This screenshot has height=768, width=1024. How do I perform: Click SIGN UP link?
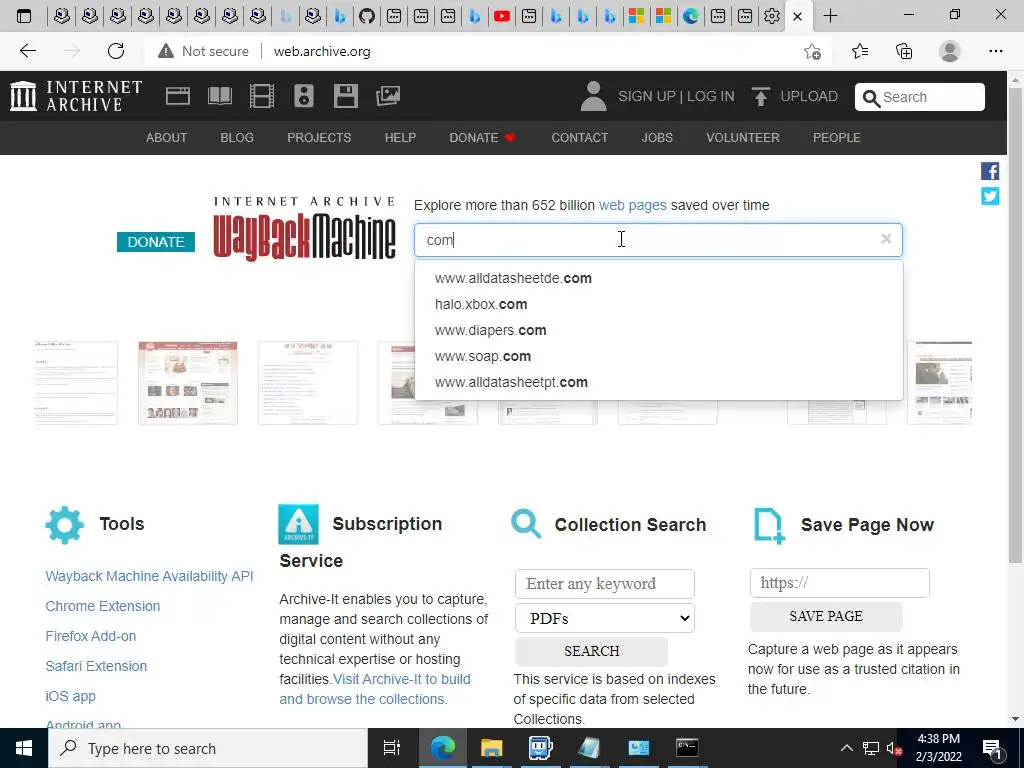point(647,96)
